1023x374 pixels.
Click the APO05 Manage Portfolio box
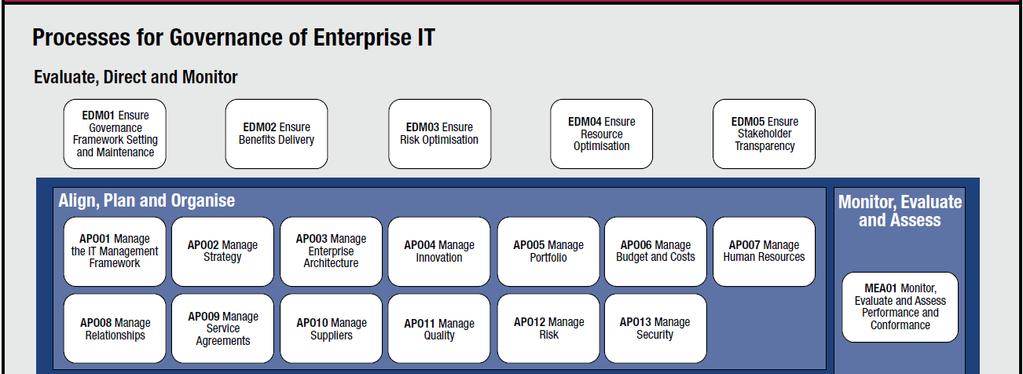(x=548, y=251)
